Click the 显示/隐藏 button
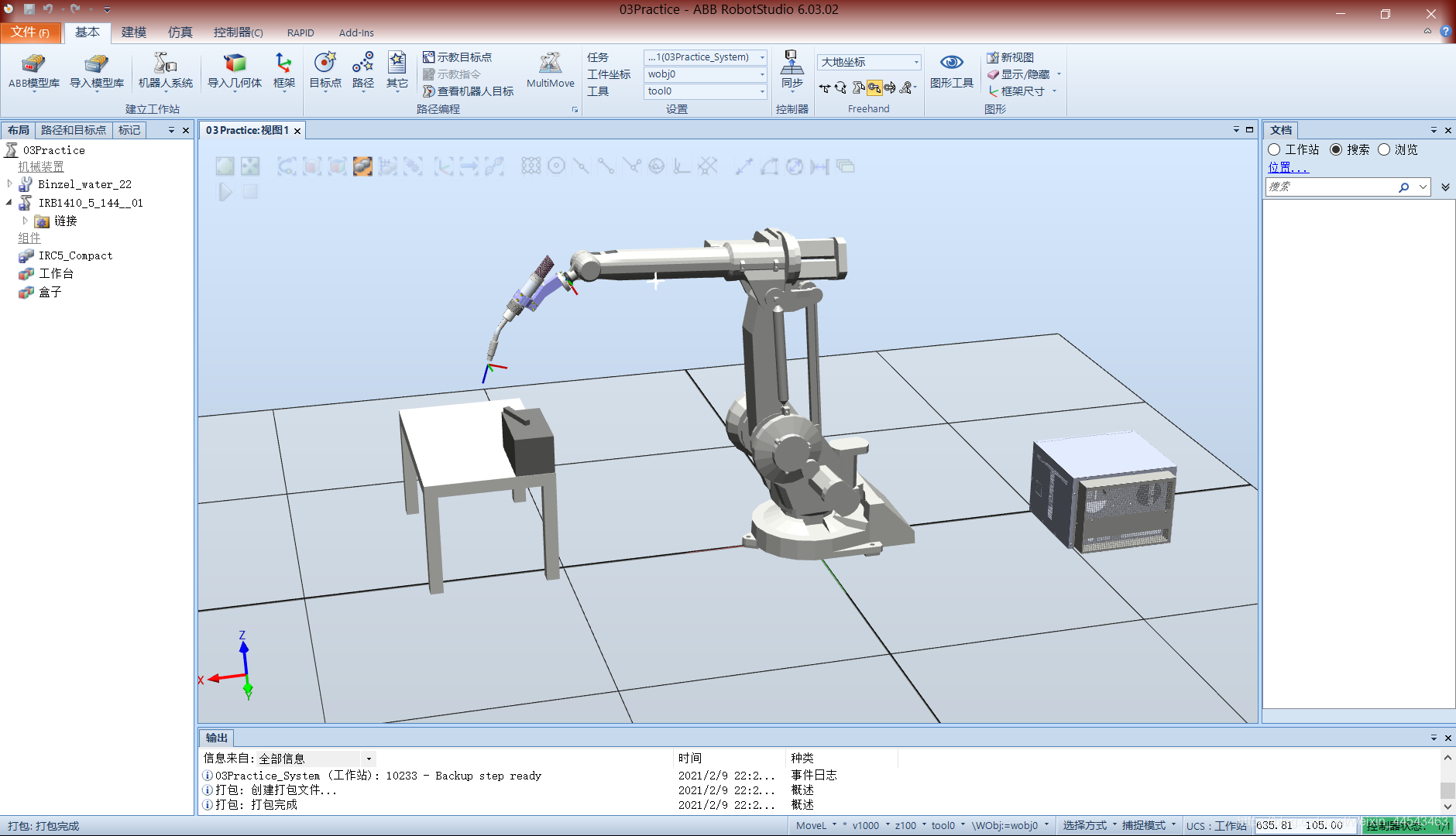This screenshot has width=1456, height=836. [1018, 74]
